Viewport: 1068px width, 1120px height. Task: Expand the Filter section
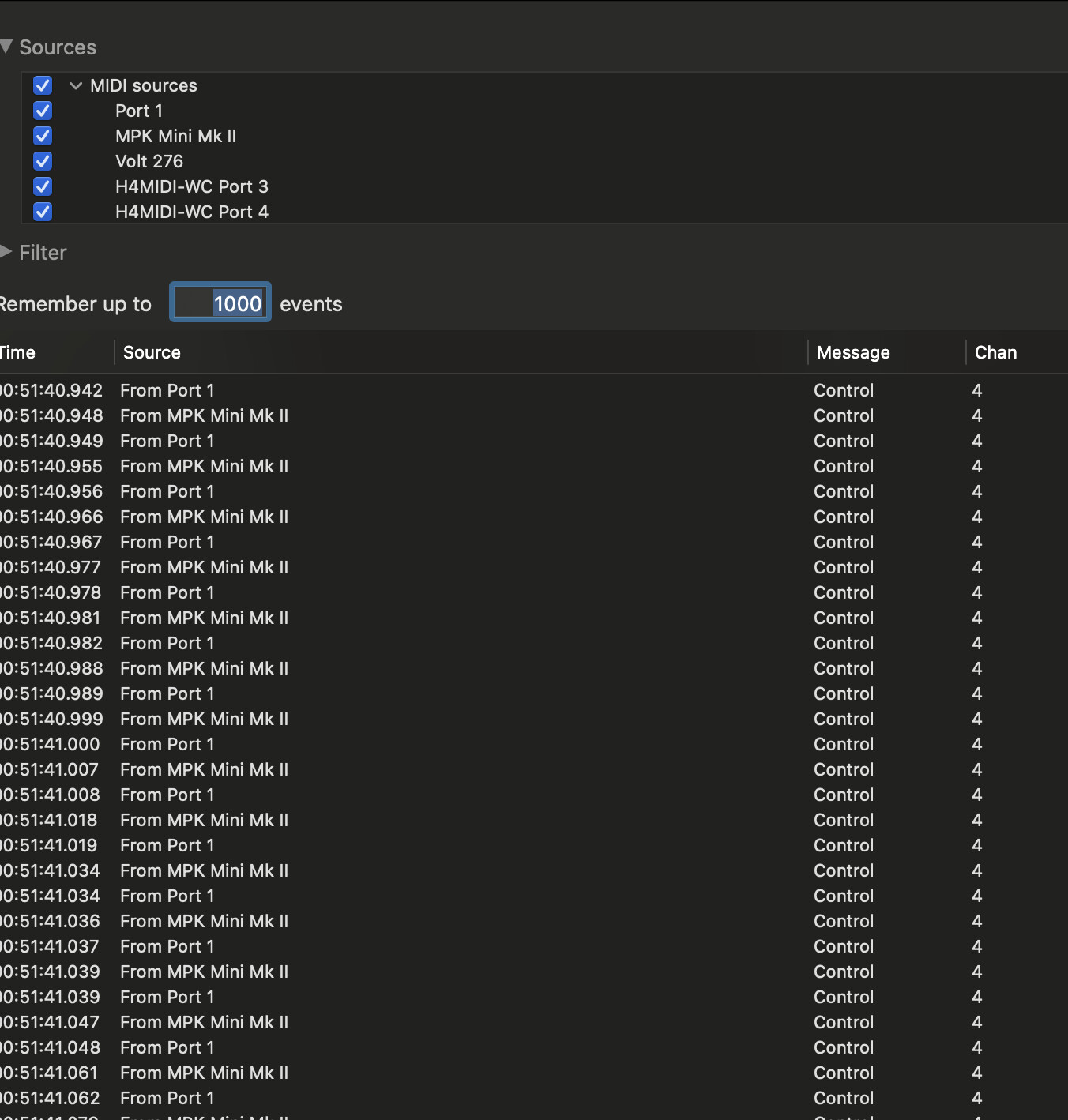coord(6,253)
